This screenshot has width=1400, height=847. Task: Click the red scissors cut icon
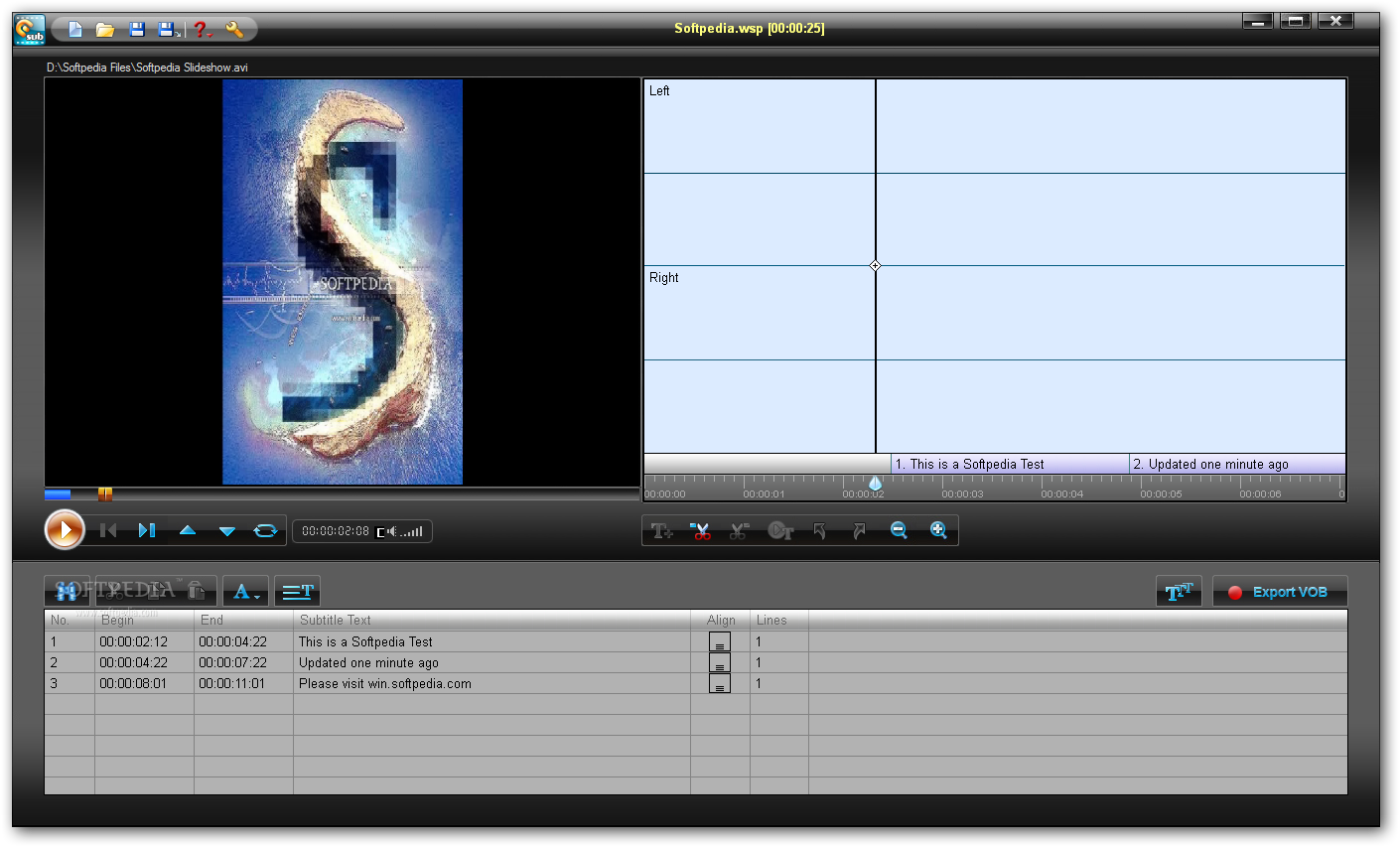coord(701,531)
